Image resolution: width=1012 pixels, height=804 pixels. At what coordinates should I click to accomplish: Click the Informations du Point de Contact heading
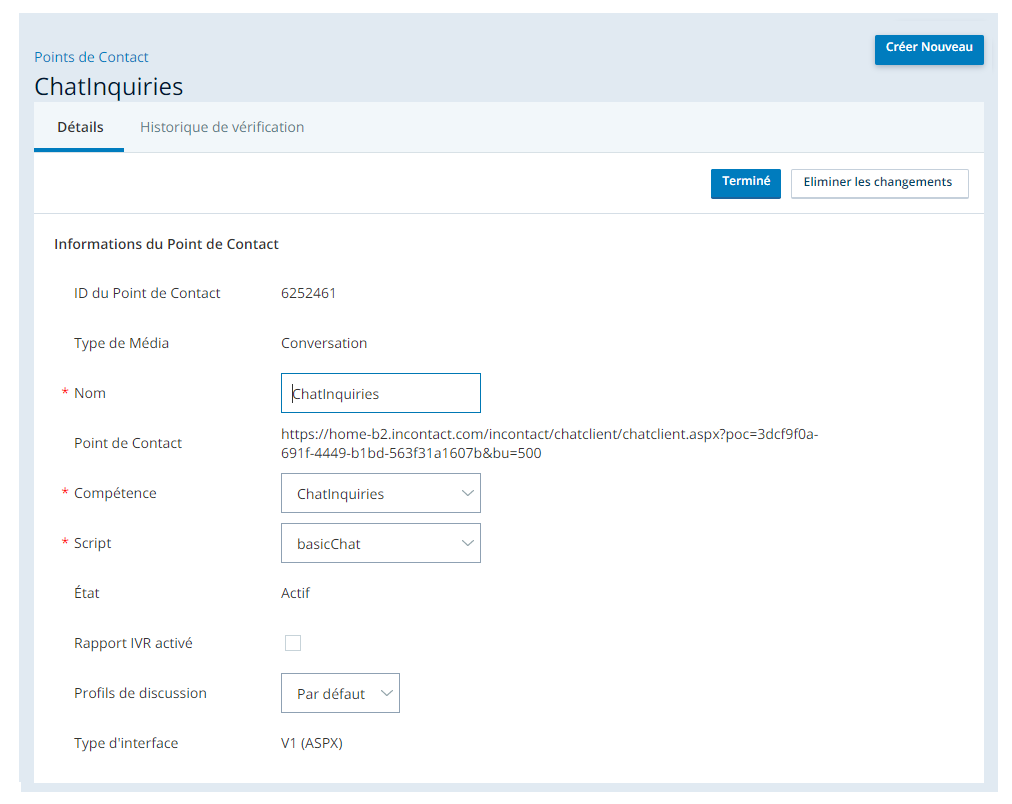pyautogui.click(x=166, y=244)
